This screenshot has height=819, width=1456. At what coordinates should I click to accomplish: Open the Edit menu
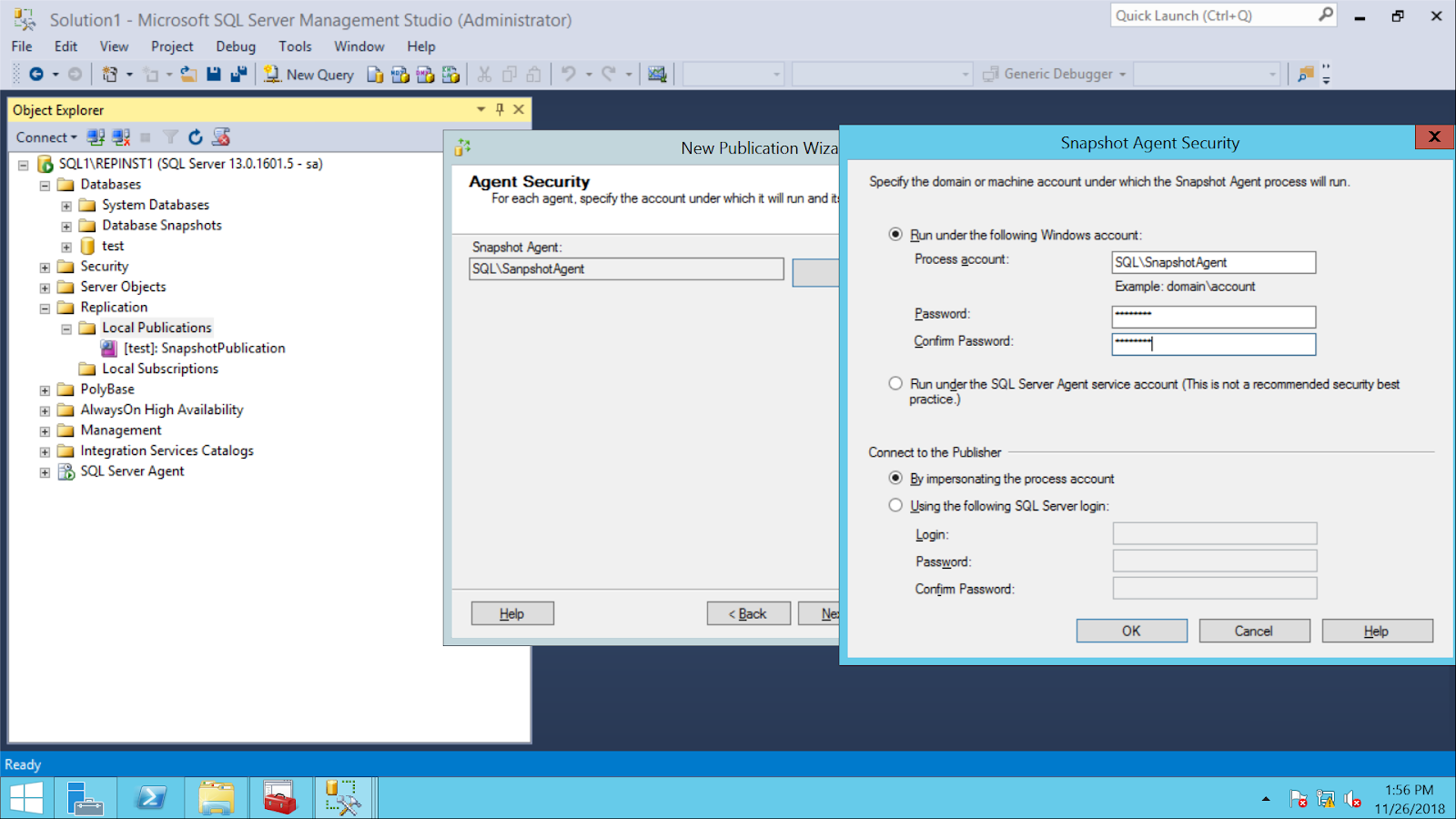pos(66,46)
